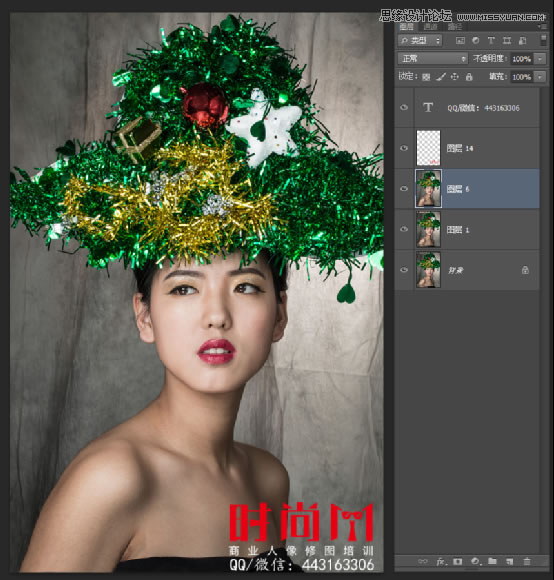Select layer name 图层 14
The height and width of the screenshot is (580, 554).
pyautogui.click(x=460, y=148)
